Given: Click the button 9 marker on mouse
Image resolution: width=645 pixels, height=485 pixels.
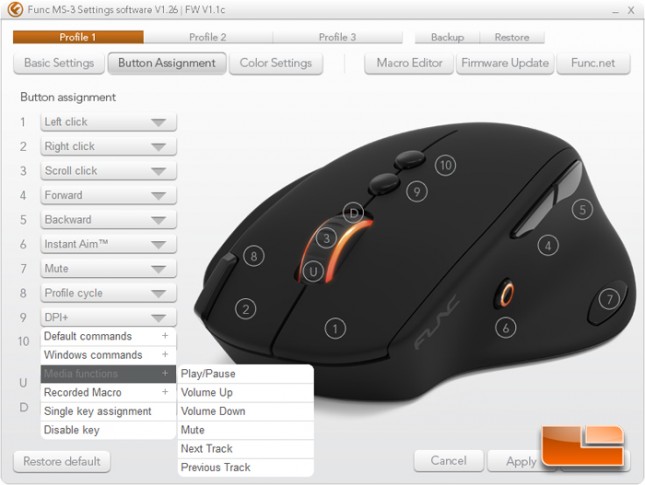Looking at the screenshot, I should (x=417, y=192).
